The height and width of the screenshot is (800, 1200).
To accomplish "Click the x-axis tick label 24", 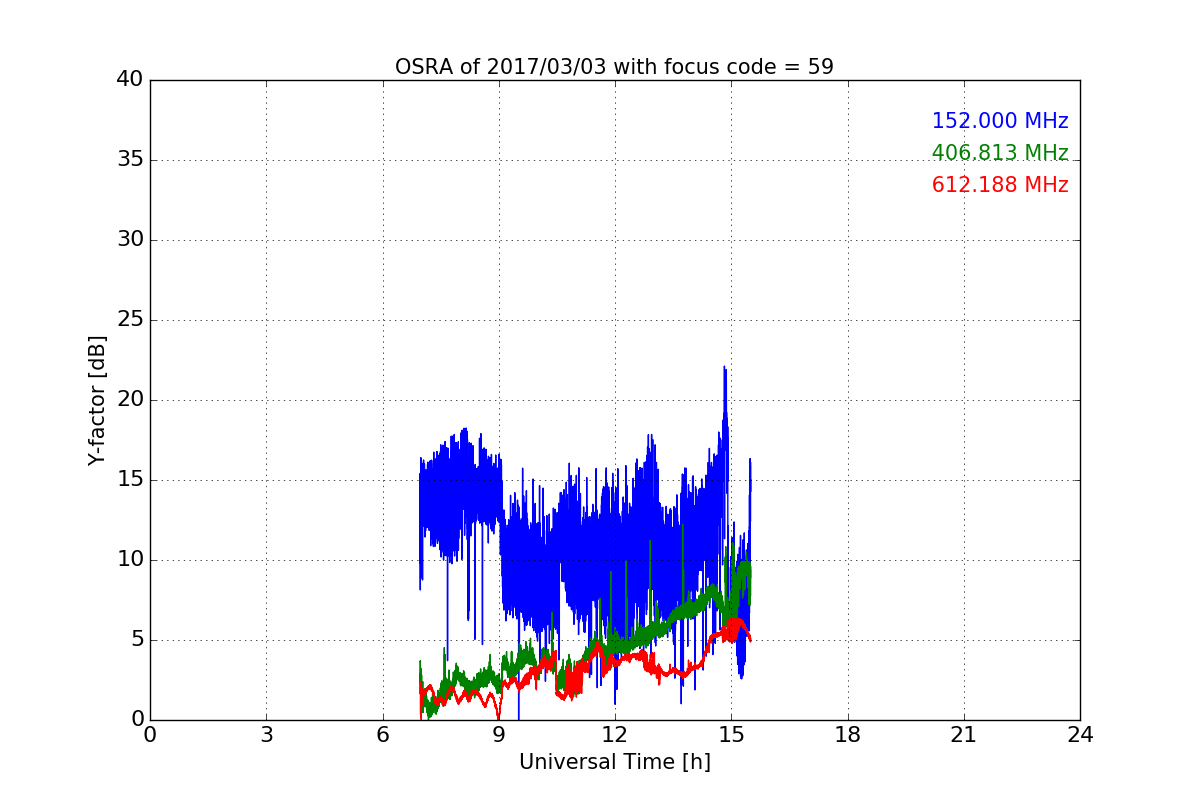I will (x=1080, y=735).
